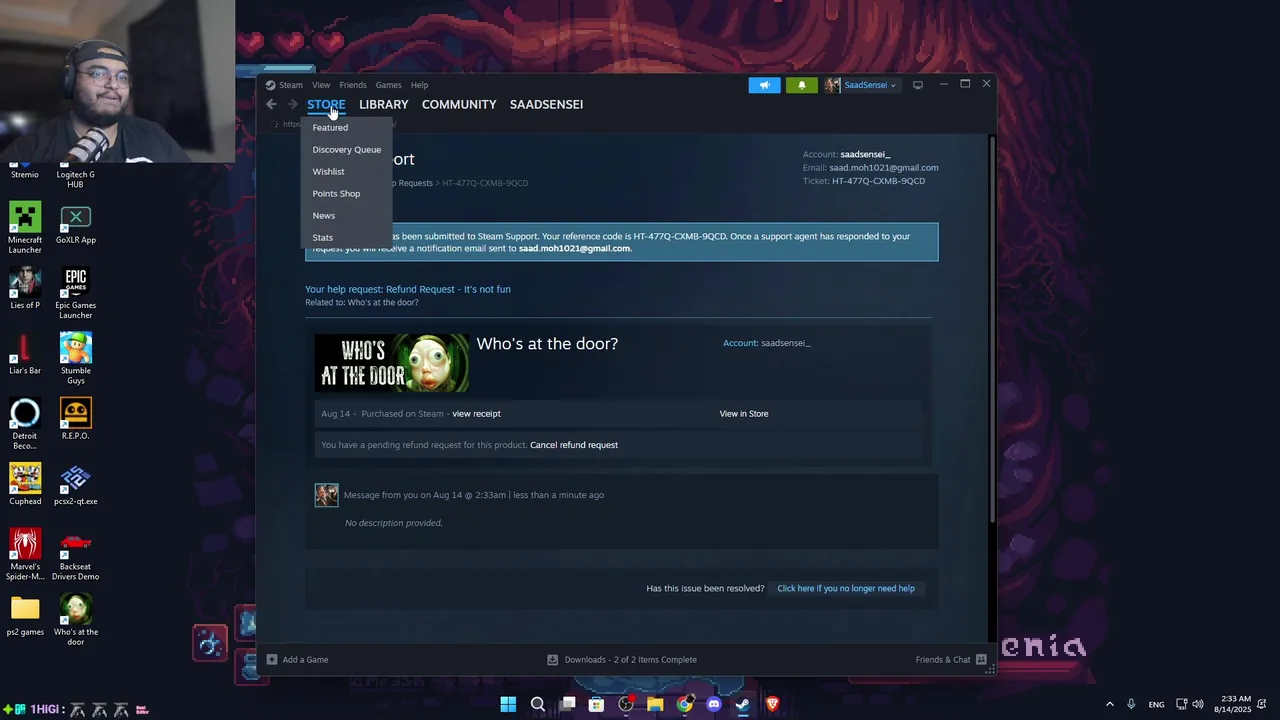This screenshot has height=720, width=1280.
Task: Open the View menu
Action: [x=321, y=85]
